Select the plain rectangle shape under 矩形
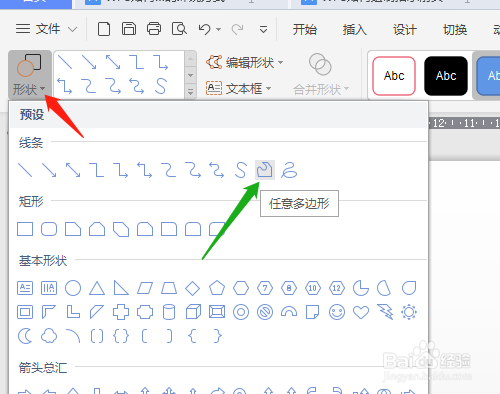500x394 pixels. coord(25,229)
